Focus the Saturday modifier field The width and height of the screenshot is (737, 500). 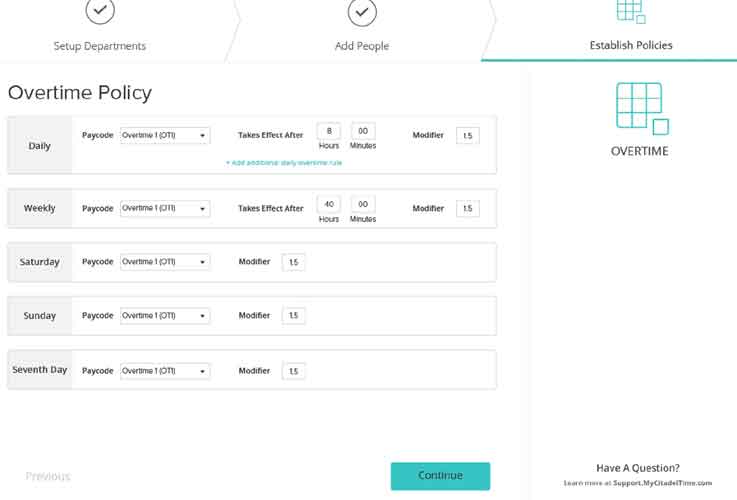point(293,262)
